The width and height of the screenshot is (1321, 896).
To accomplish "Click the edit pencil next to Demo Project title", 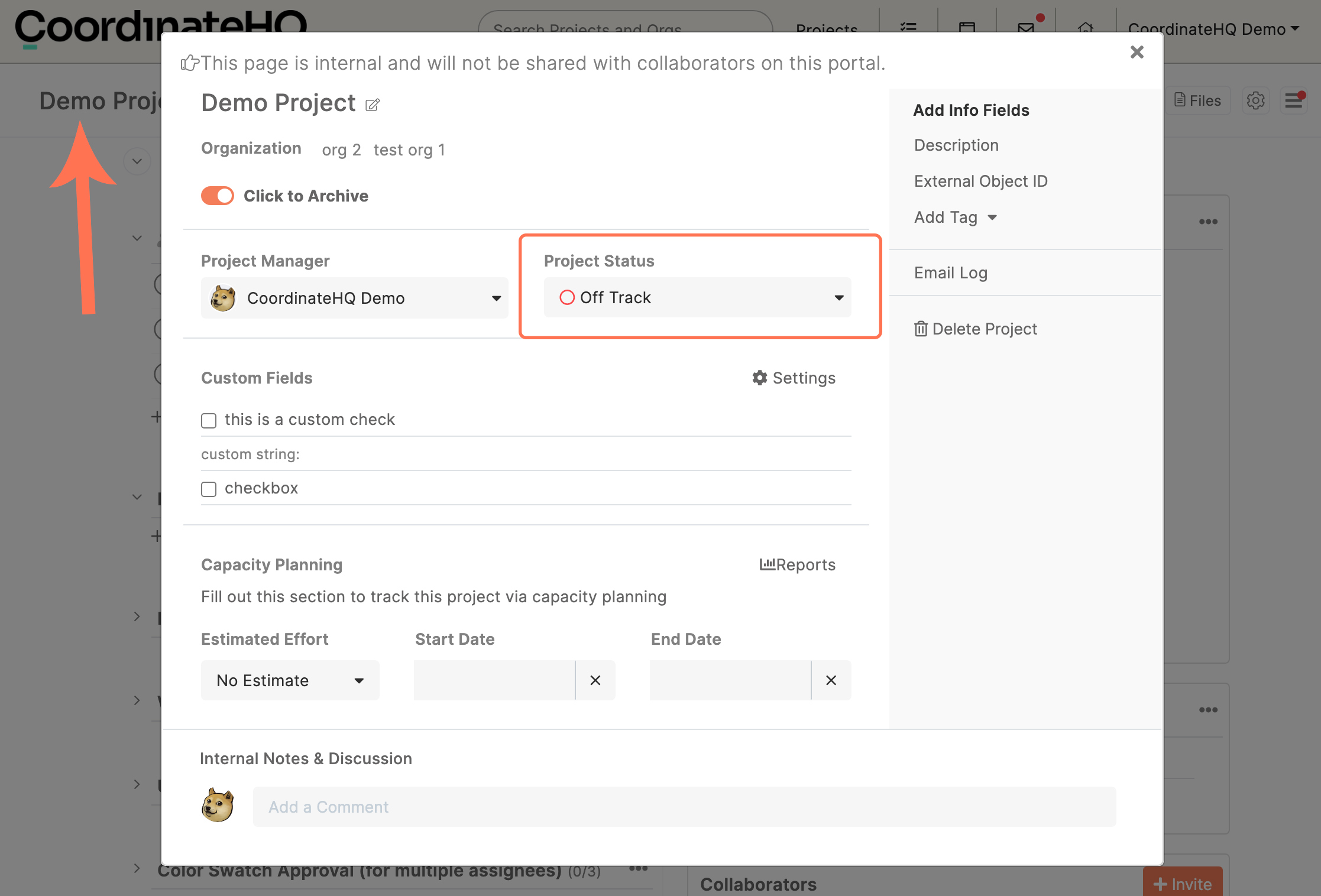I will click(373, 105).
